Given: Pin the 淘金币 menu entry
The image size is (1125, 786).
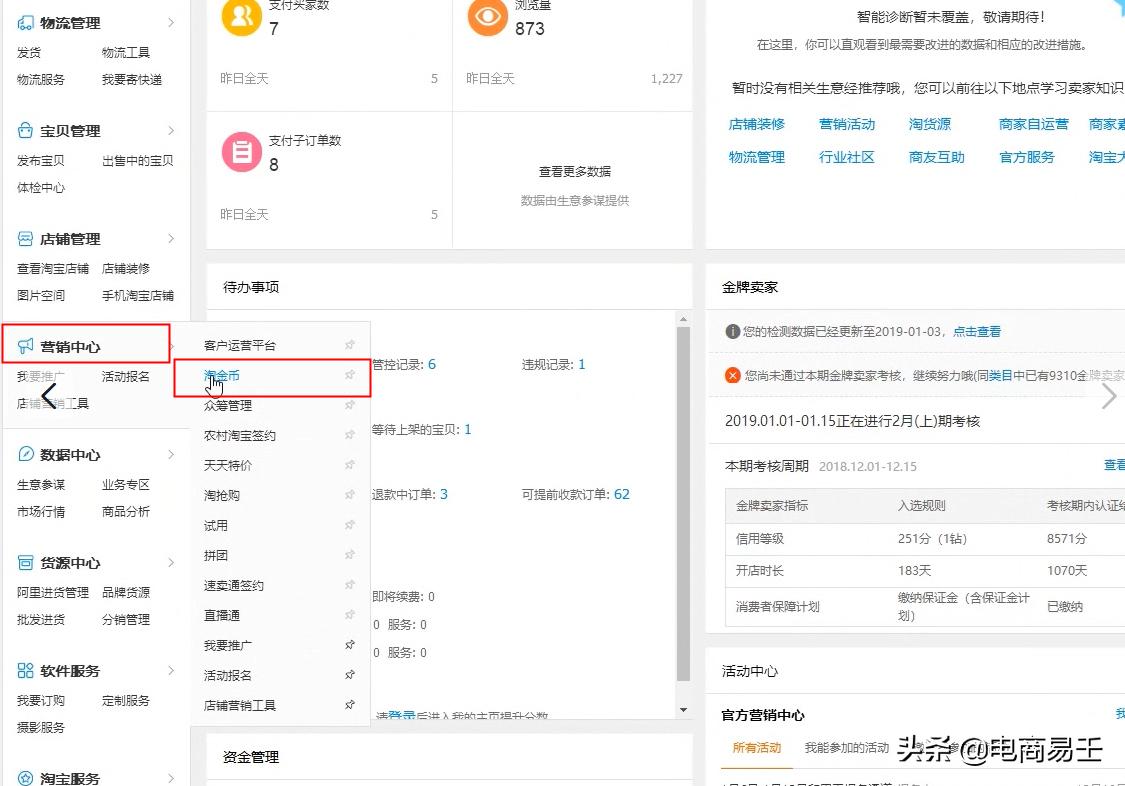Looking at the screenshot, I should [x=350, y=375].
